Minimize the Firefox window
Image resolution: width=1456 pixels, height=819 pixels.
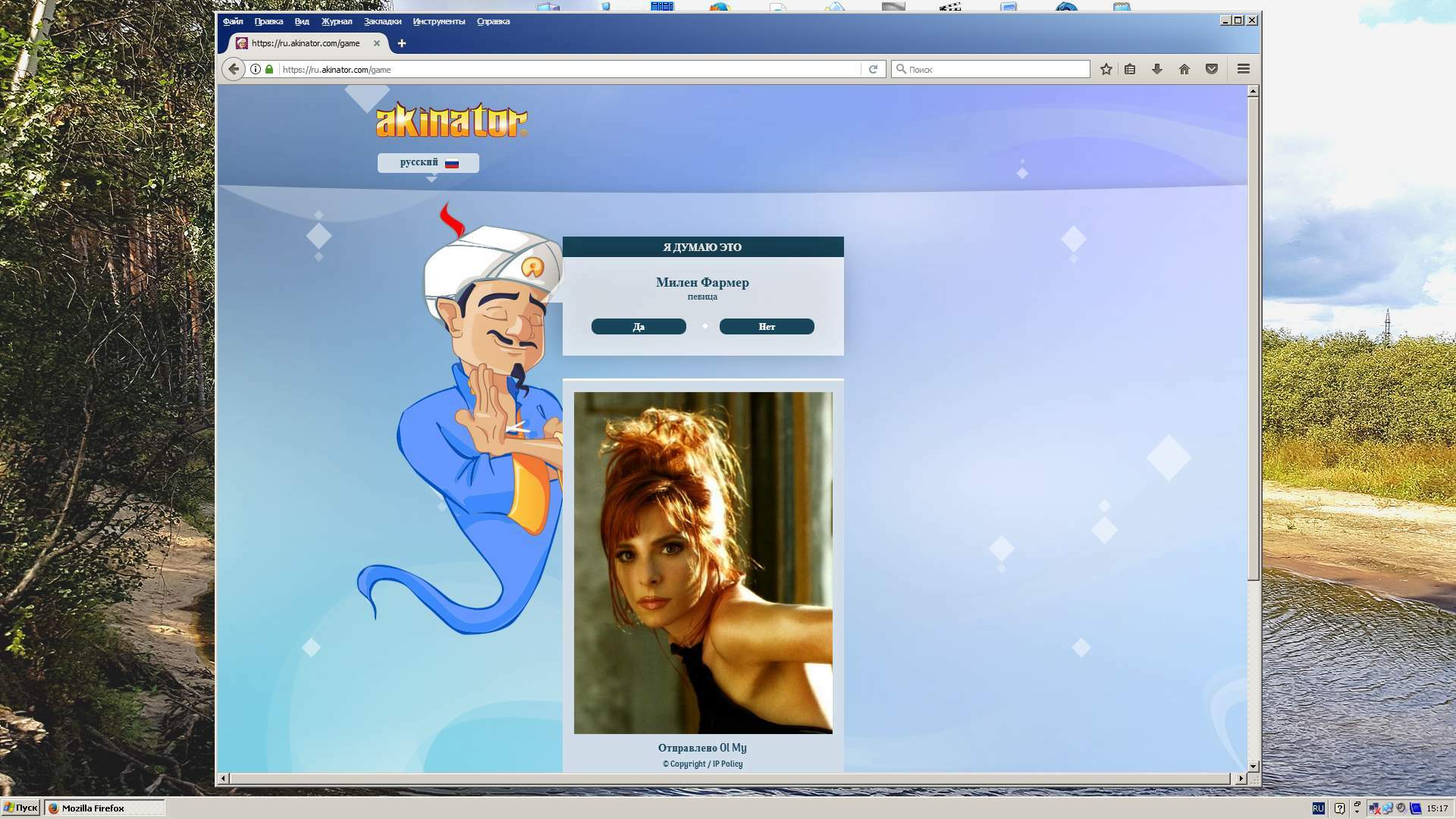click(x=1225, y=20)
